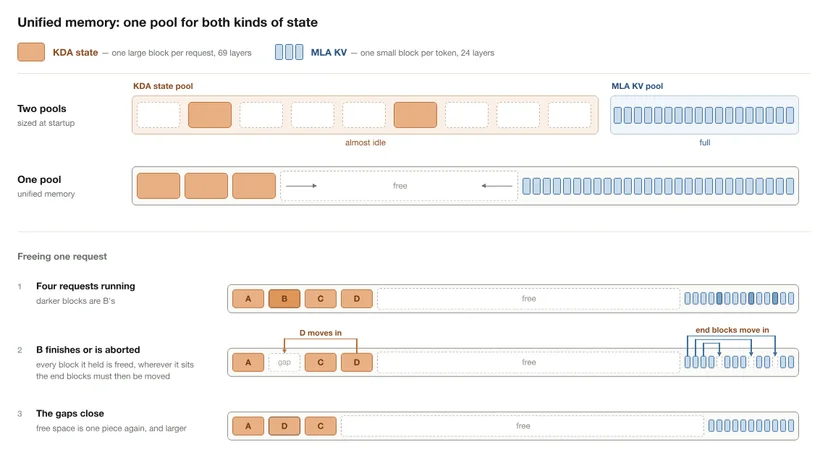This screenshot has height=458, width=828.
Task: Click the 'almost idle' caption
Action: tap(365, 143)
